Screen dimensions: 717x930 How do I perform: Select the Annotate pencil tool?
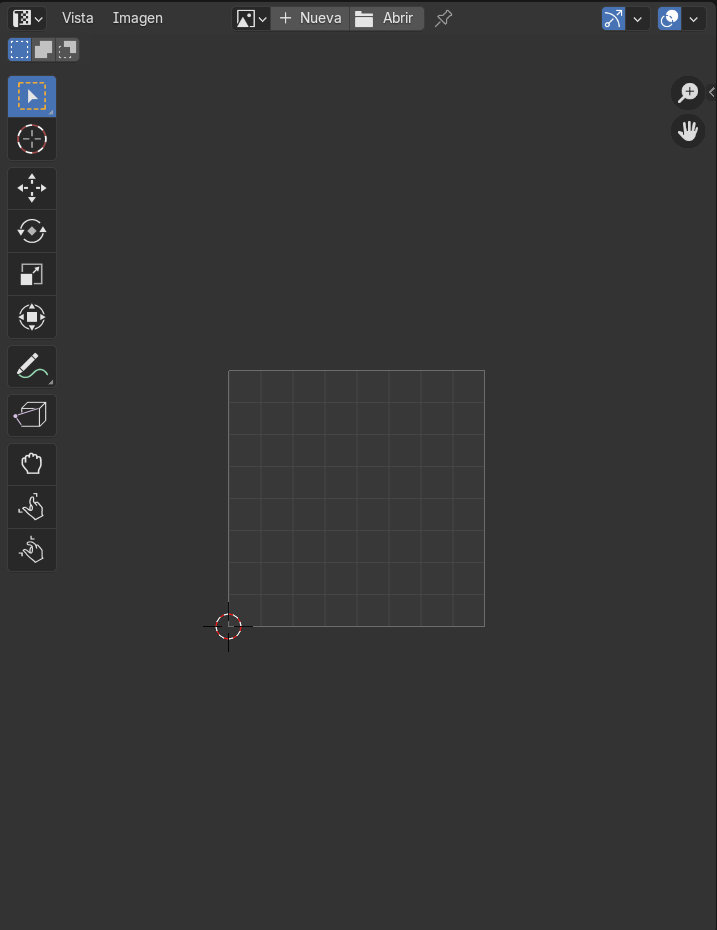click(x=32, y=366)
